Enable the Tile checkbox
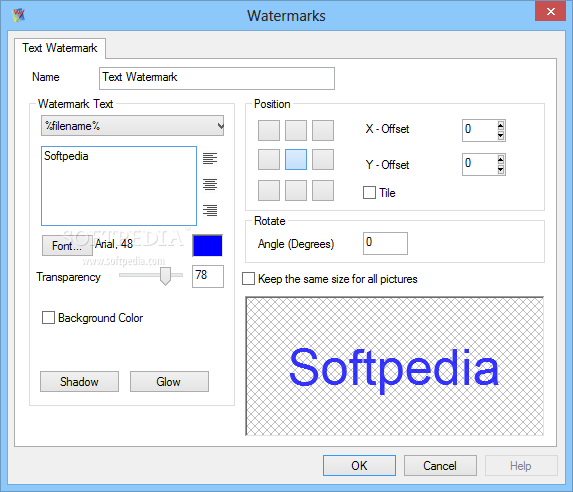Screen dimensions: 573x492 369,193
